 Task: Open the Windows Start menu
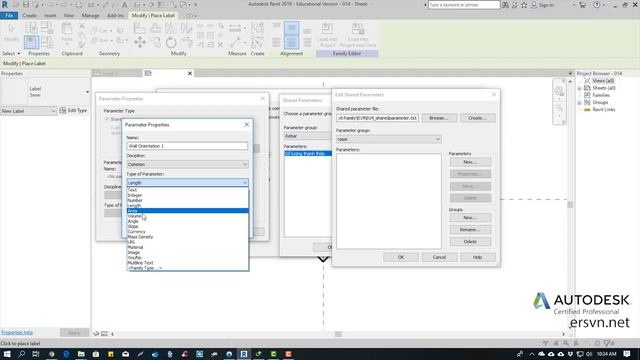coord(7,354)
